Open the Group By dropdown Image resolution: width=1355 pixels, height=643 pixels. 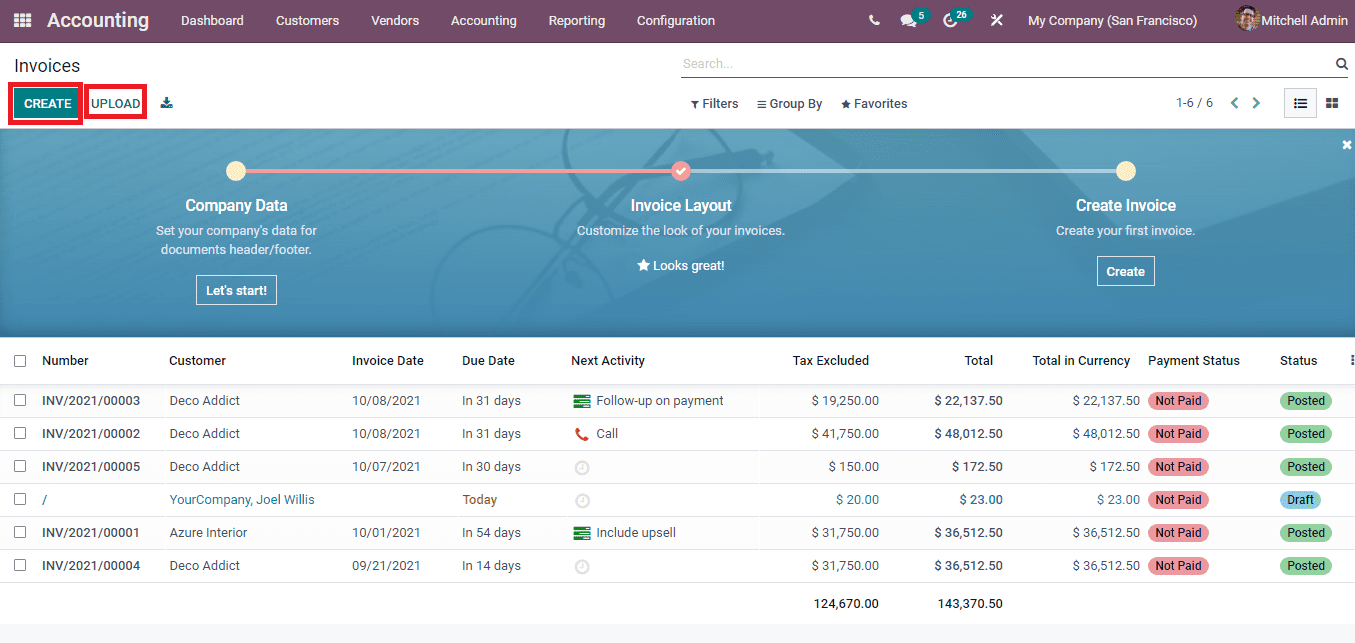(x=789, y=103)
